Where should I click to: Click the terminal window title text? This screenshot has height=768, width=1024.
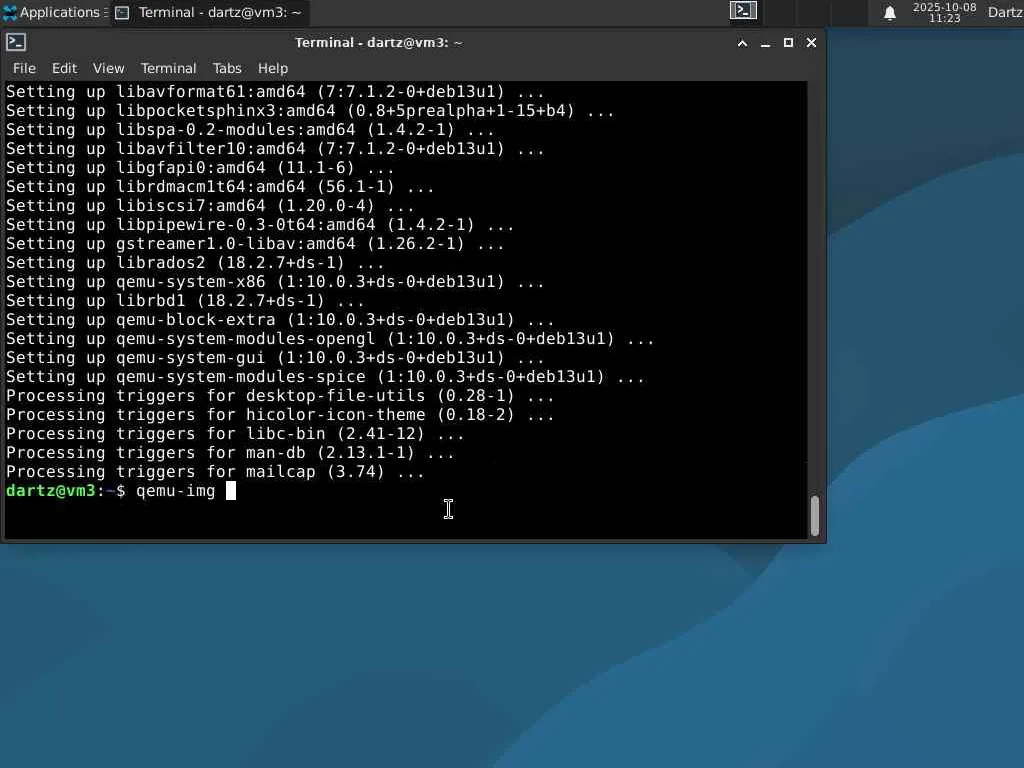(x=379, y=42)
